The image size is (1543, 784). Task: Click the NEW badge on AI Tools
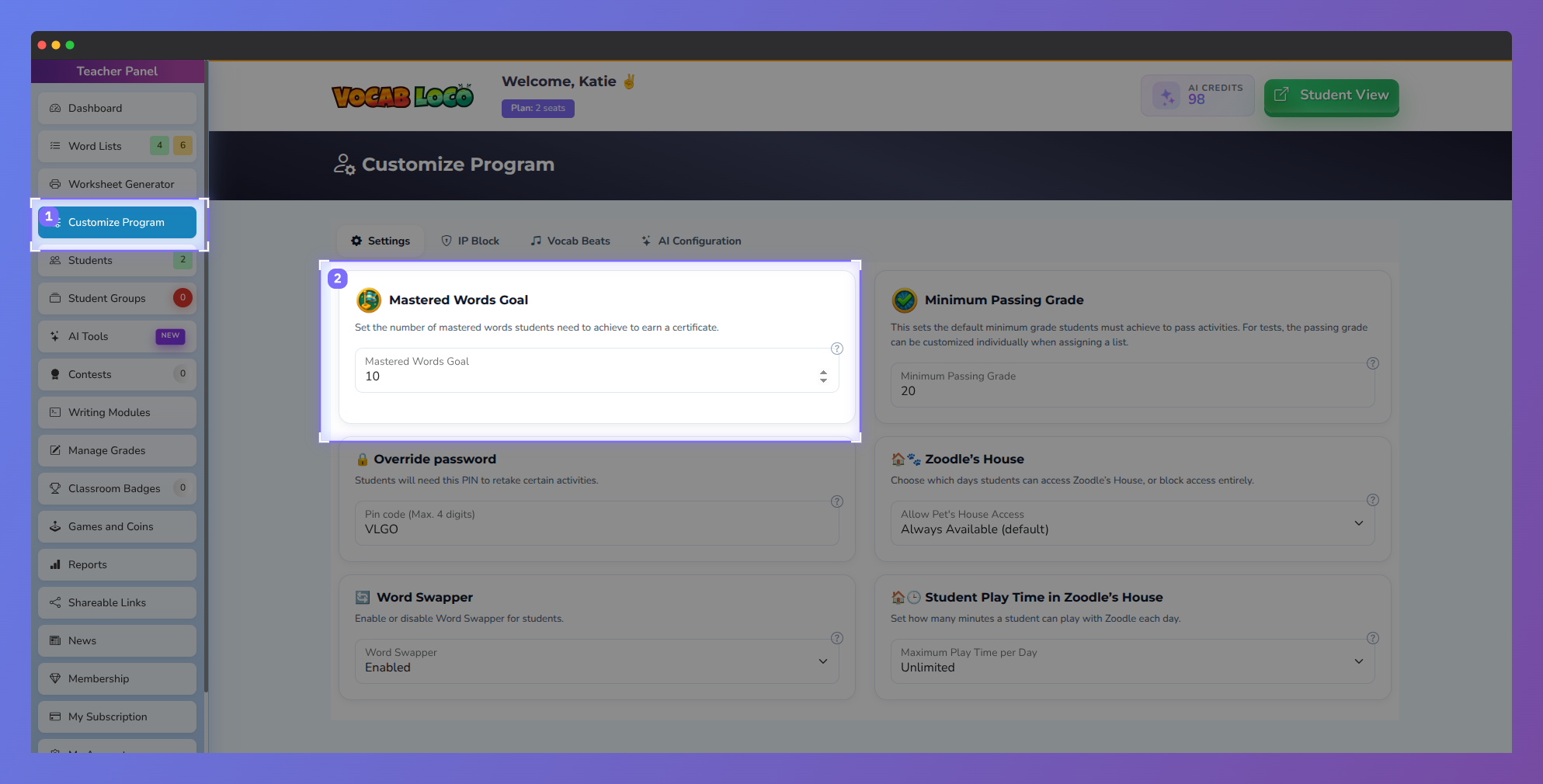170,335
